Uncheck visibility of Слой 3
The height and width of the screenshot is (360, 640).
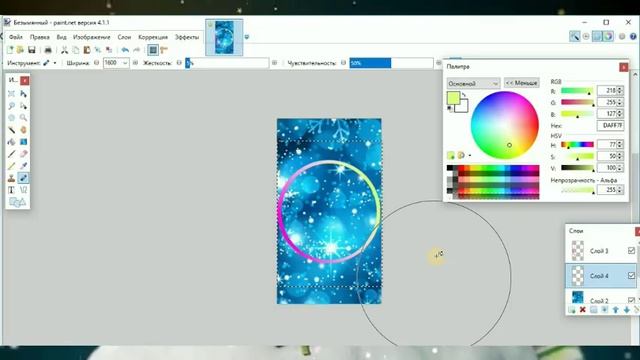631,251
